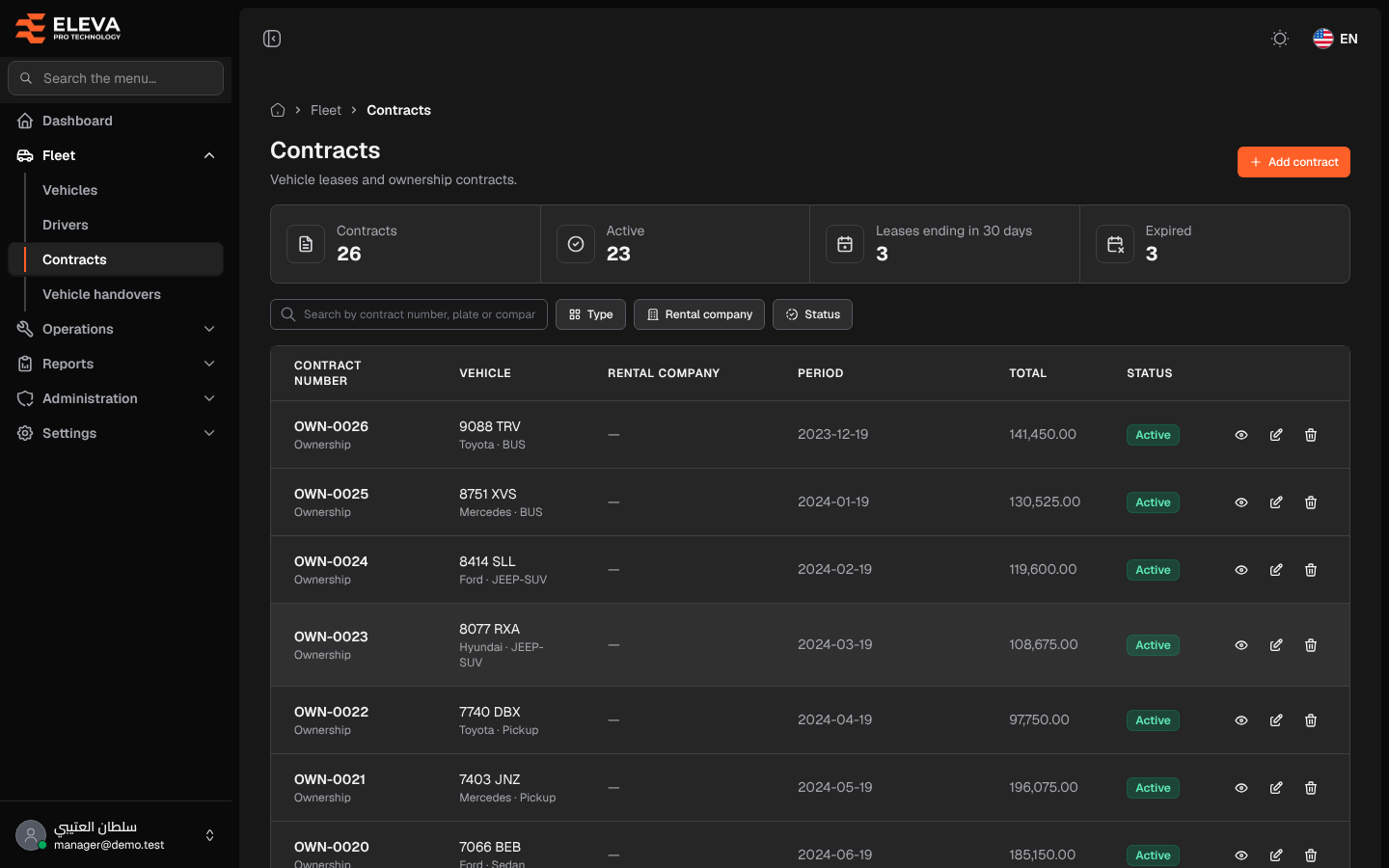
Task: Edit contract OWN-0022 pencil icon
Action: 1276,720
